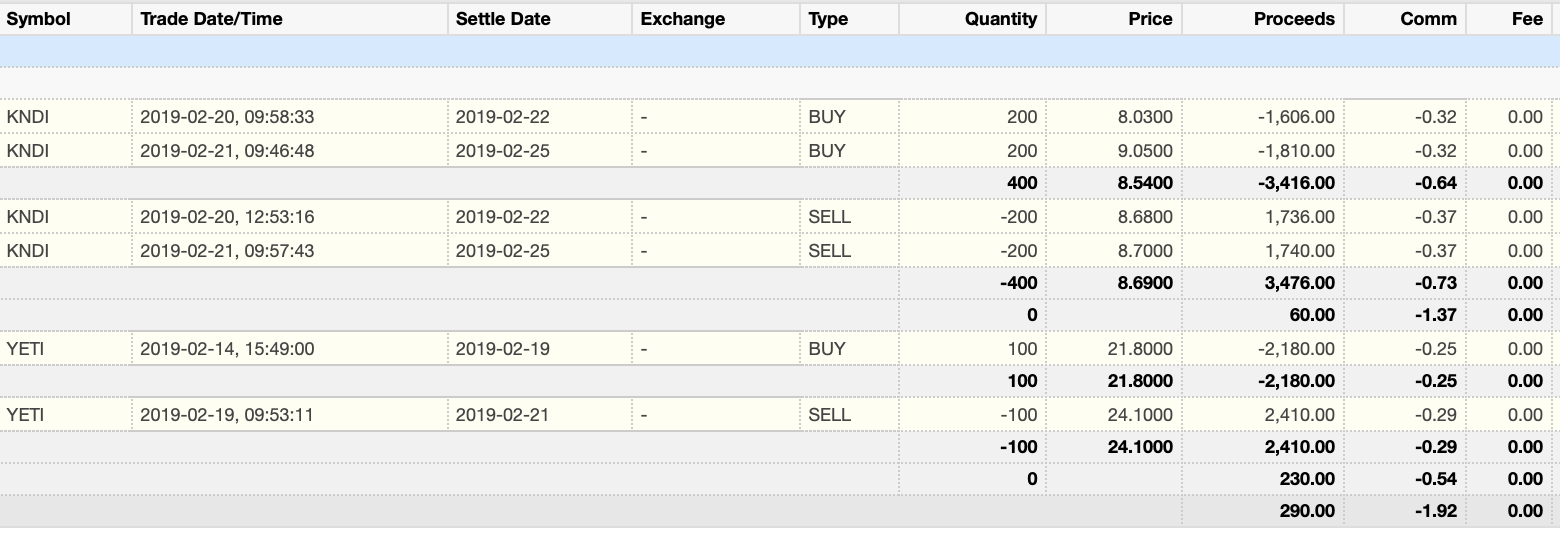
Task: Click the Proceeds column header
Action: point(1294,19)
